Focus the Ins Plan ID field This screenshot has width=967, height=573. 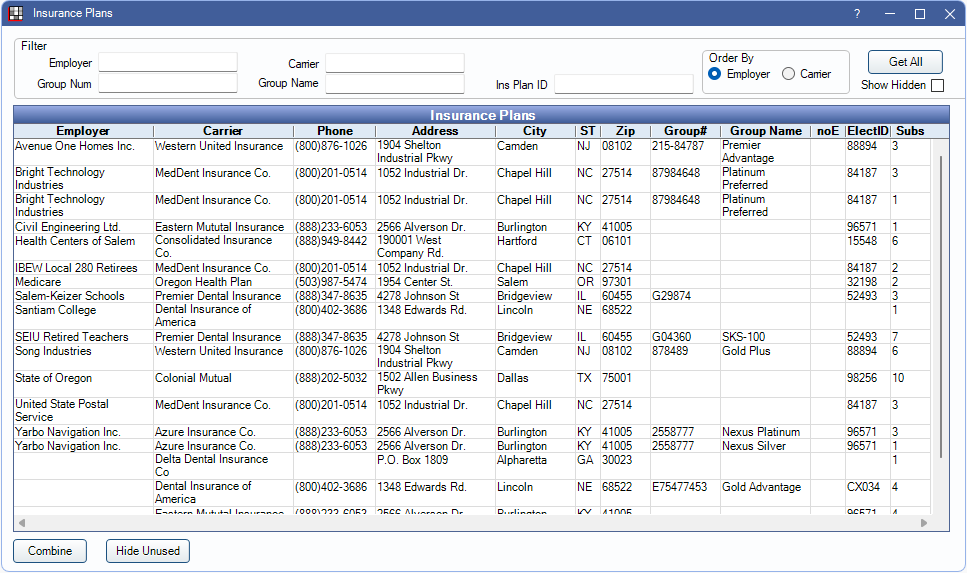coord(623,85)
